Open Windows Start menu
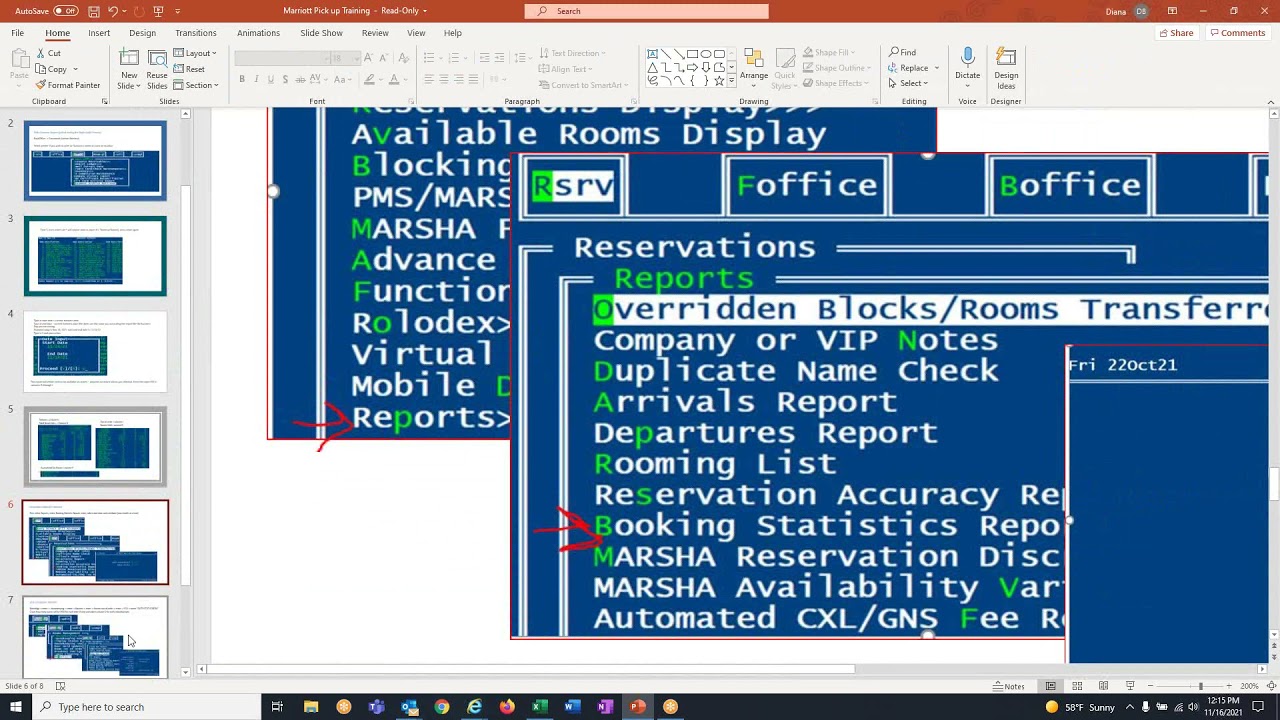The image size is (1280, 720). (x=16, y=707)
